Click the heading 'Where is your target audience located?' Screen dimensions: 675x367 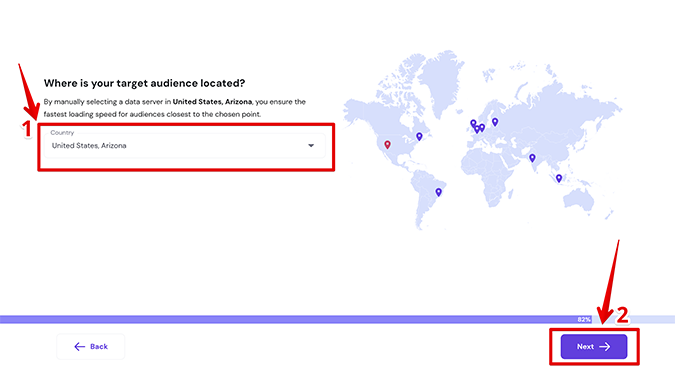pyautogui.click(x=144, y=83)
